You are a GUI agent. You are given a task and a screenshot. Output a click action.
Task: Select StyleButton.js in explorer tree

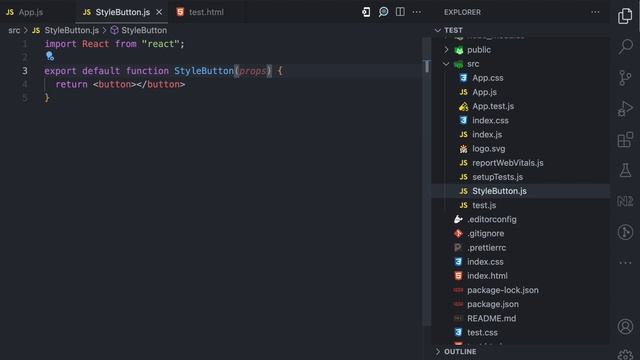pyautogui.click(x=499, y=191)
